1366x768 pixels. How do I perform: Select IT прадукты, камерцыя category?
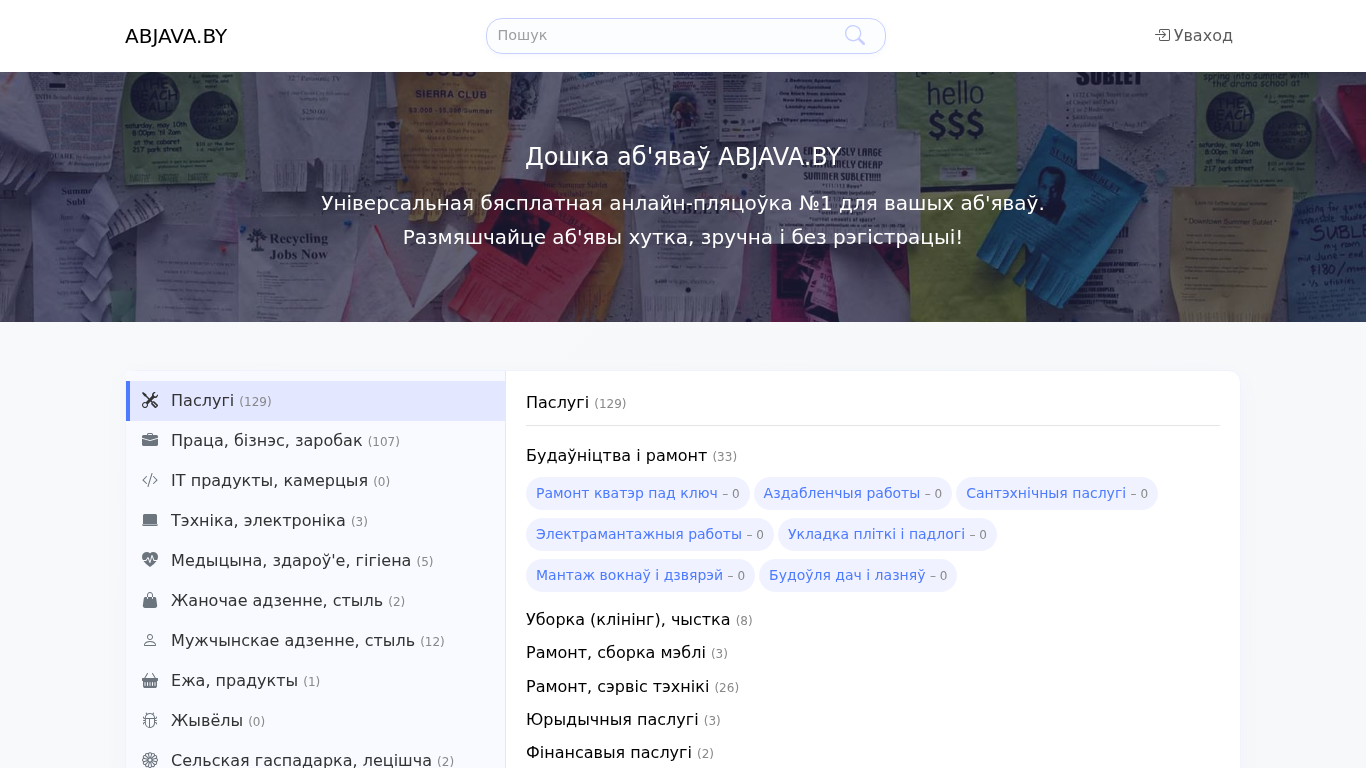pyautogui.click(x=315, y=481)
